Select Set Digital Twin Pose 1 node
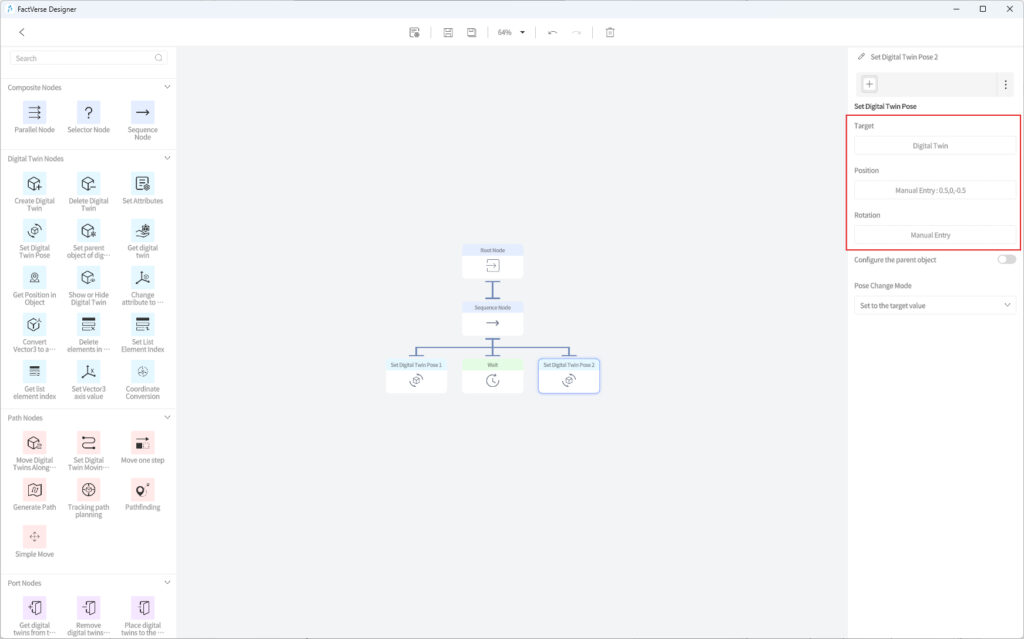1024x639 pixels. click(416, 376)
